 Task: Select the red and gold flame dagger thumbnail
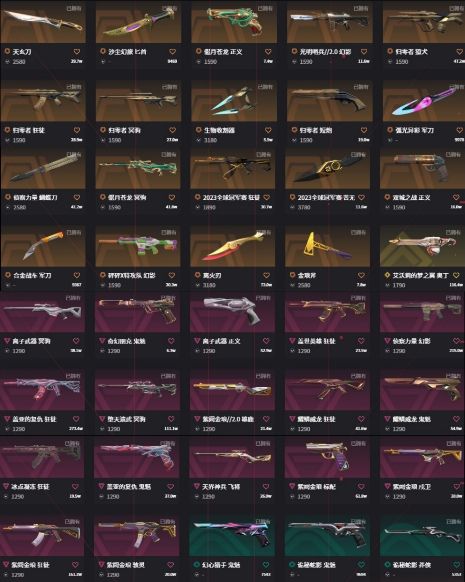(233, 246)
